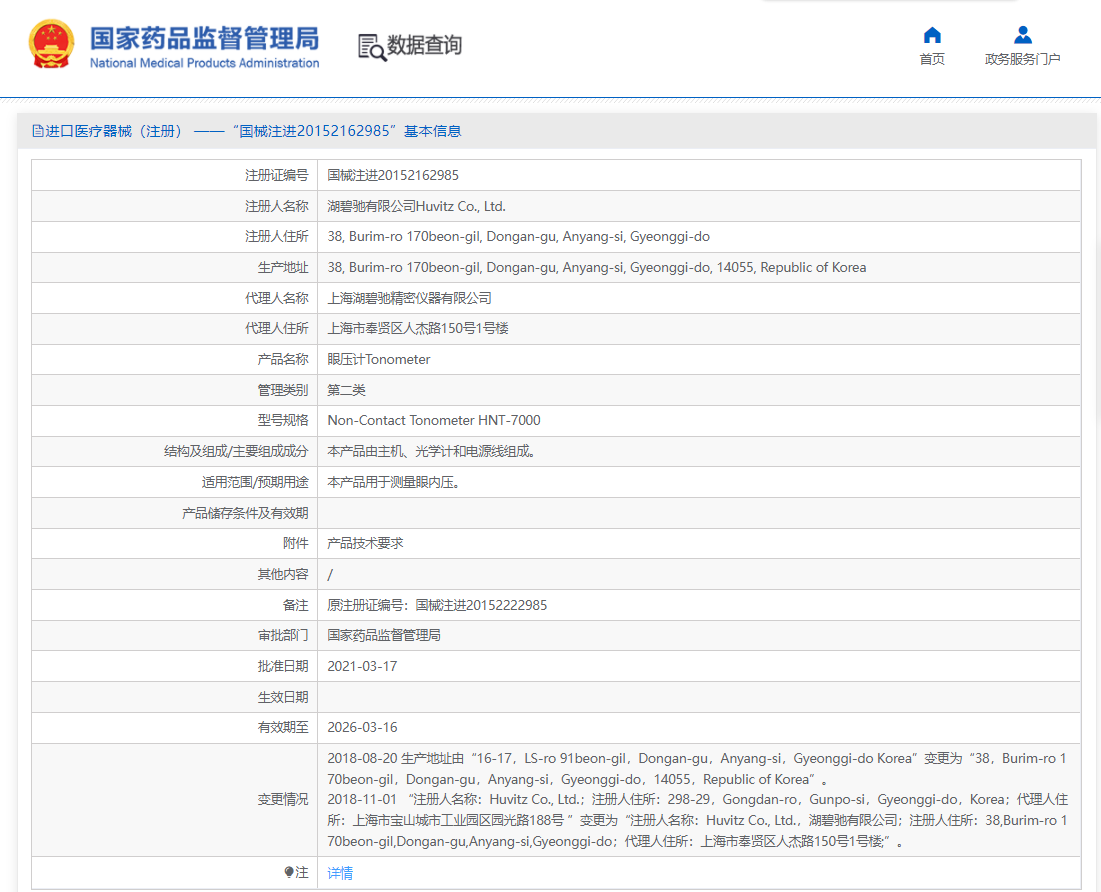The width and height of the screenshot is (1101, 892).
Task: Click the person icon above 政务服务门户
Action: tap(1022, 35)
